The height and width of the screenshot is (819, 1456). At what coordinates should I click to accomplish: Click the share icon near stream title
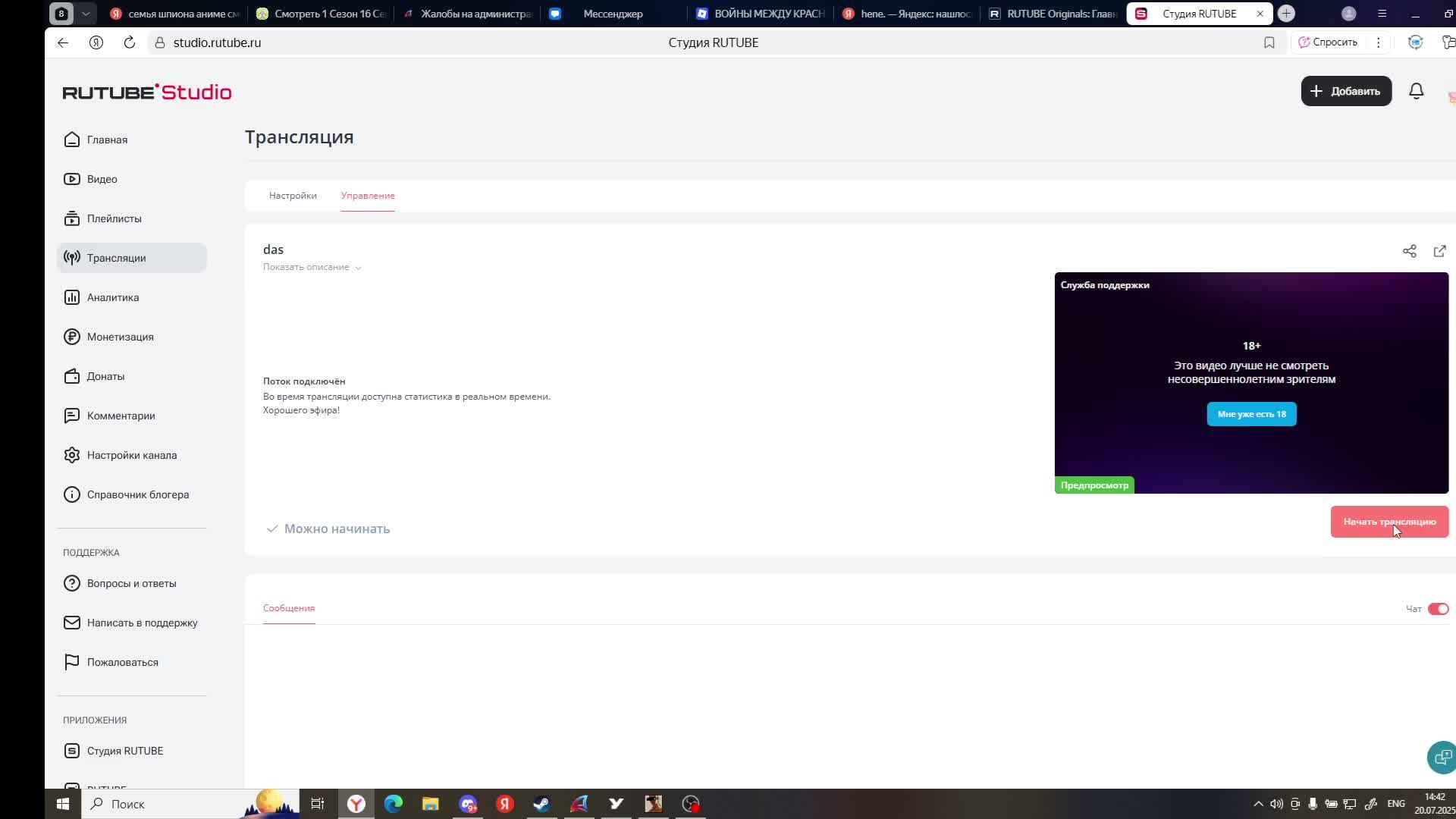pos(1409,251)
